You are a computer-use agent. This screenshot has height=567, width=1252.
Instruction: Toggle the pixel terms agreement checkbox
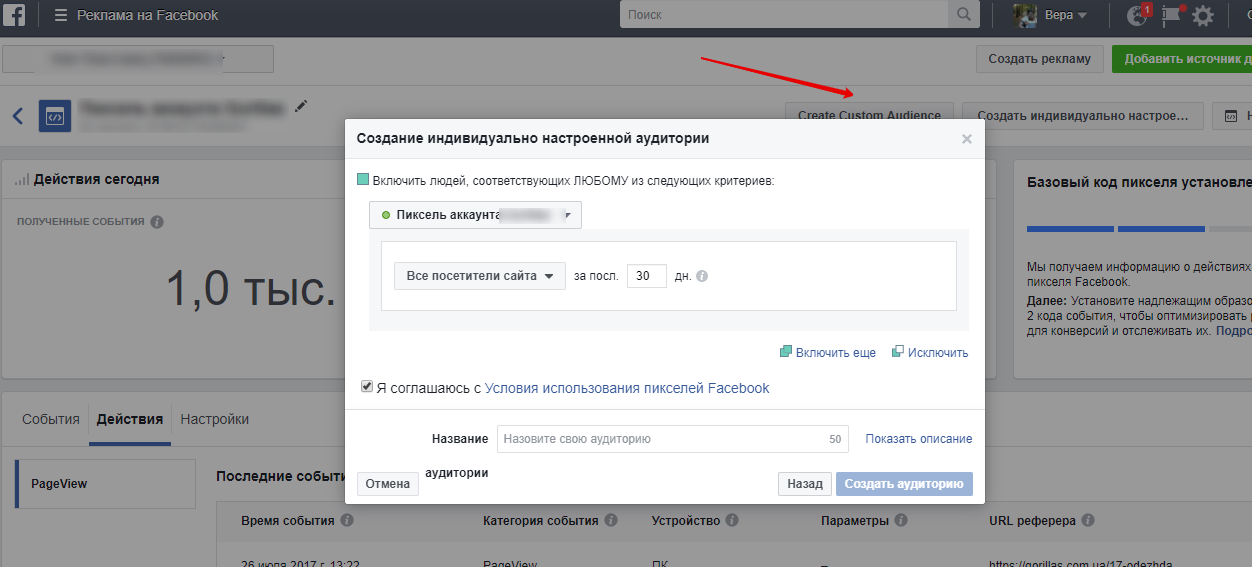coord(367,387)
